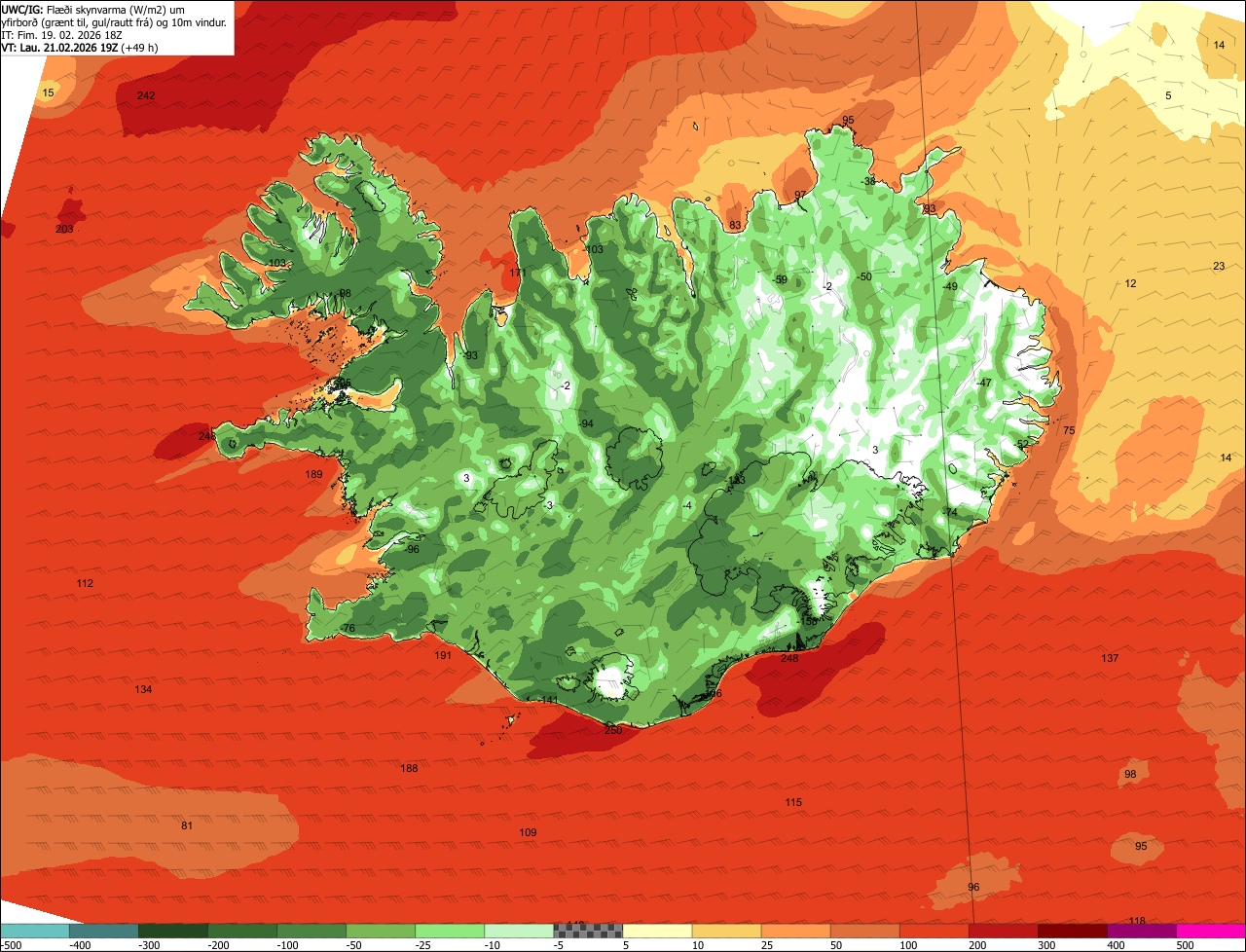Click the map value 81

point(187,825)
